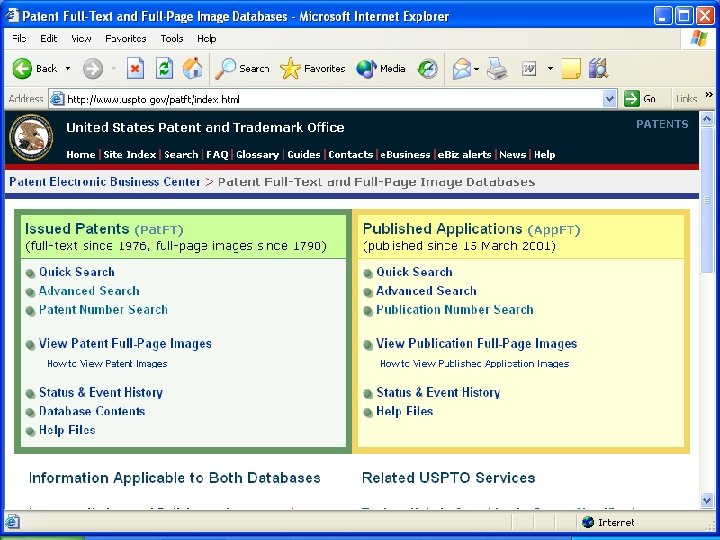Open the View menu
Screen dimensions: 720x540
point(81,39)
